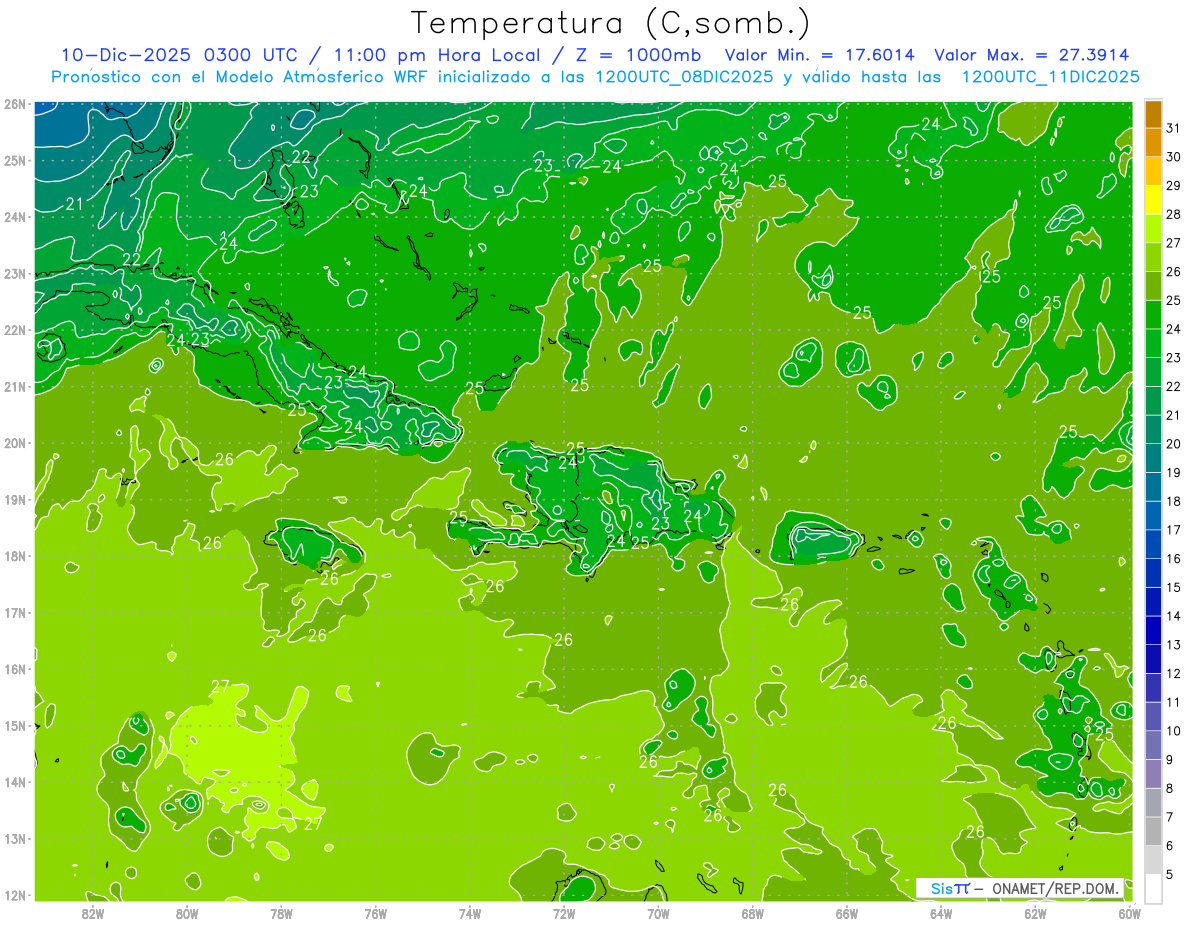Click the color bar value 18
Screen dimensions: 1200x927
1174,502
